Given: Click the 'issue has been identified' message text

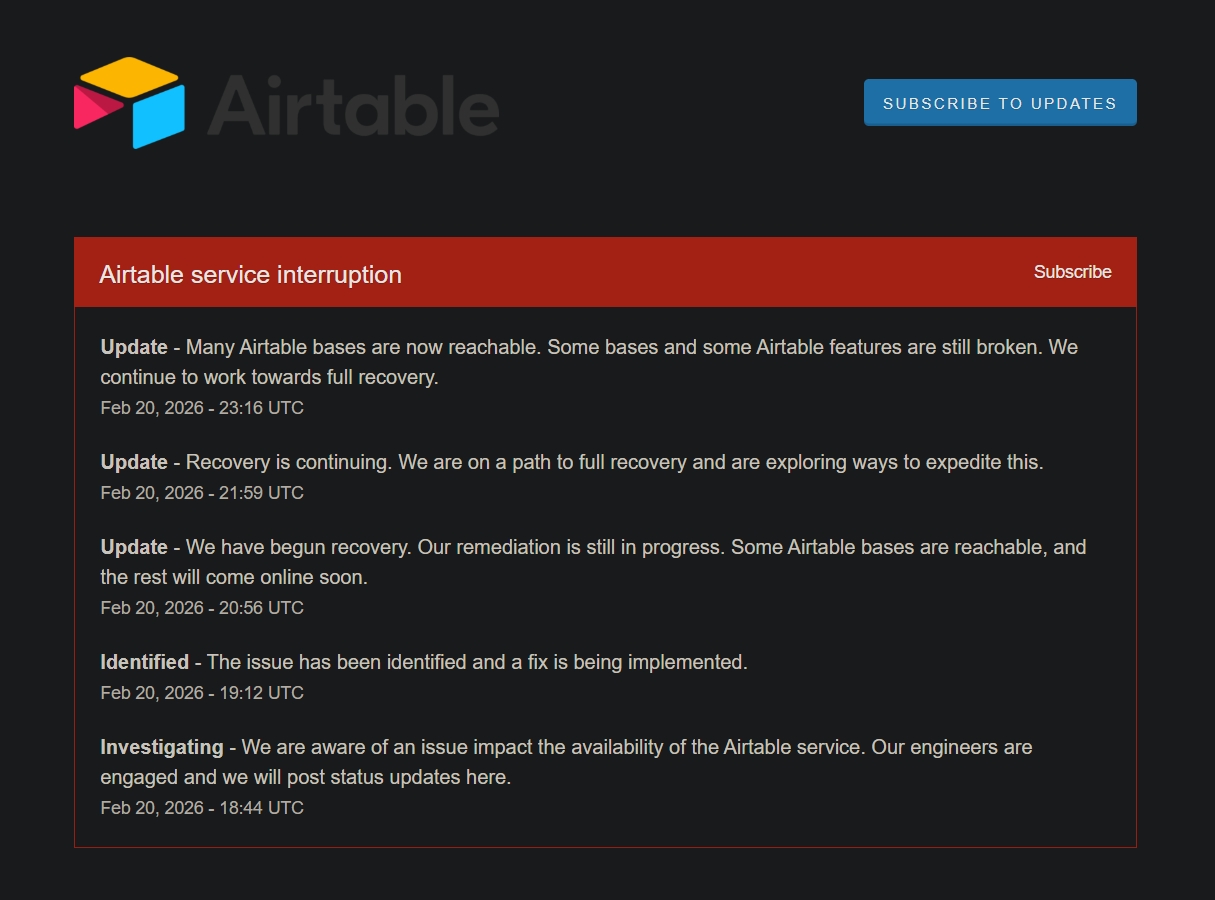Looking at the screenshot, I should click(477, 662).
